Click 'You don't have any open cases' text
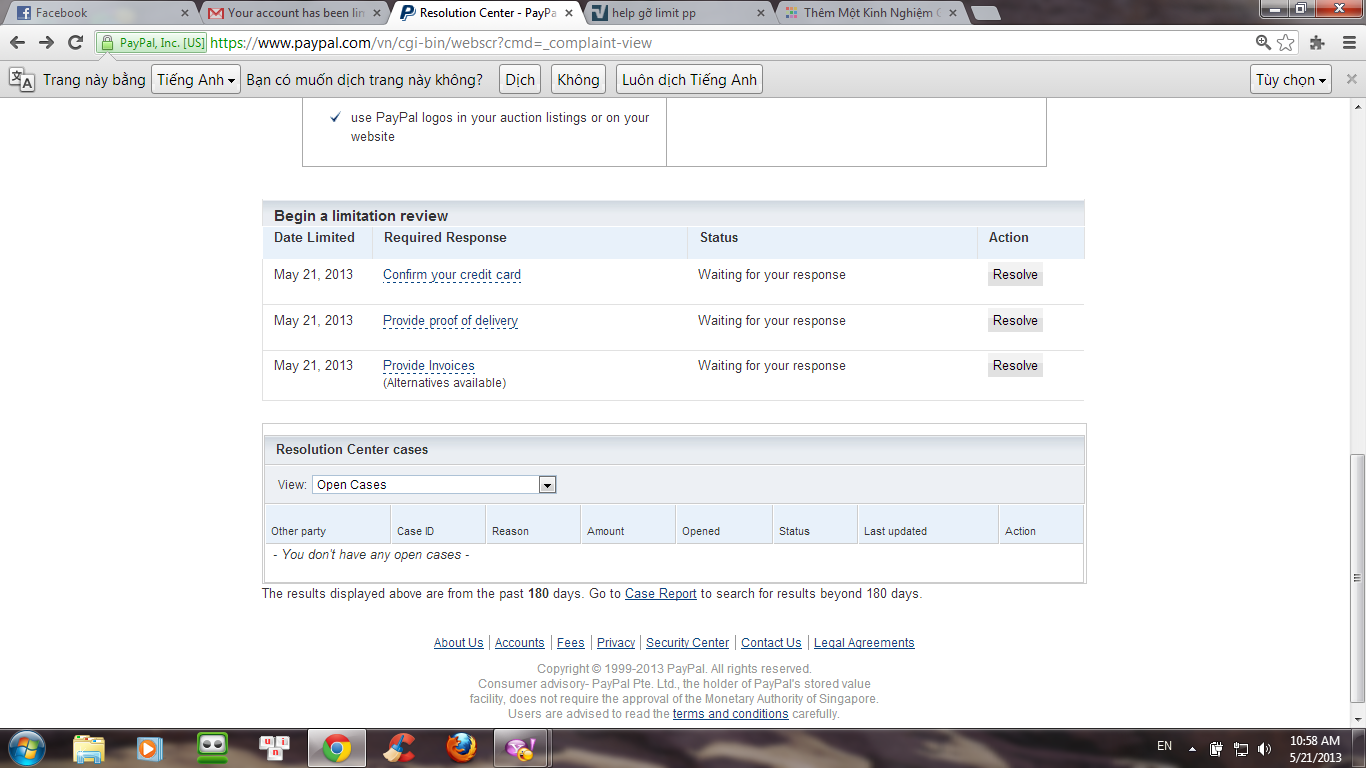Screen dimensions: 1366x768 [371, 555]
